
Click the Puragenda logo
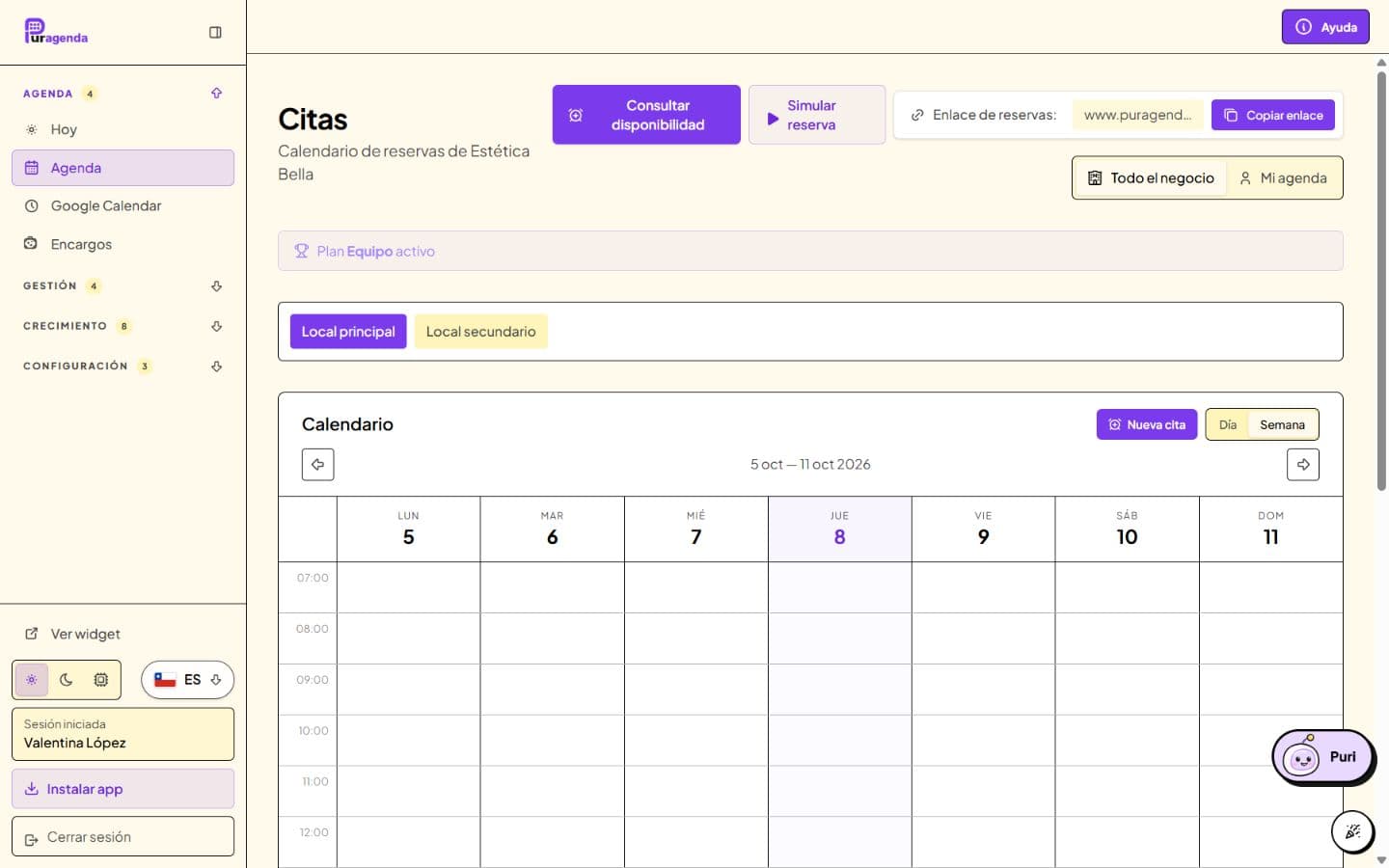(56, 32)
